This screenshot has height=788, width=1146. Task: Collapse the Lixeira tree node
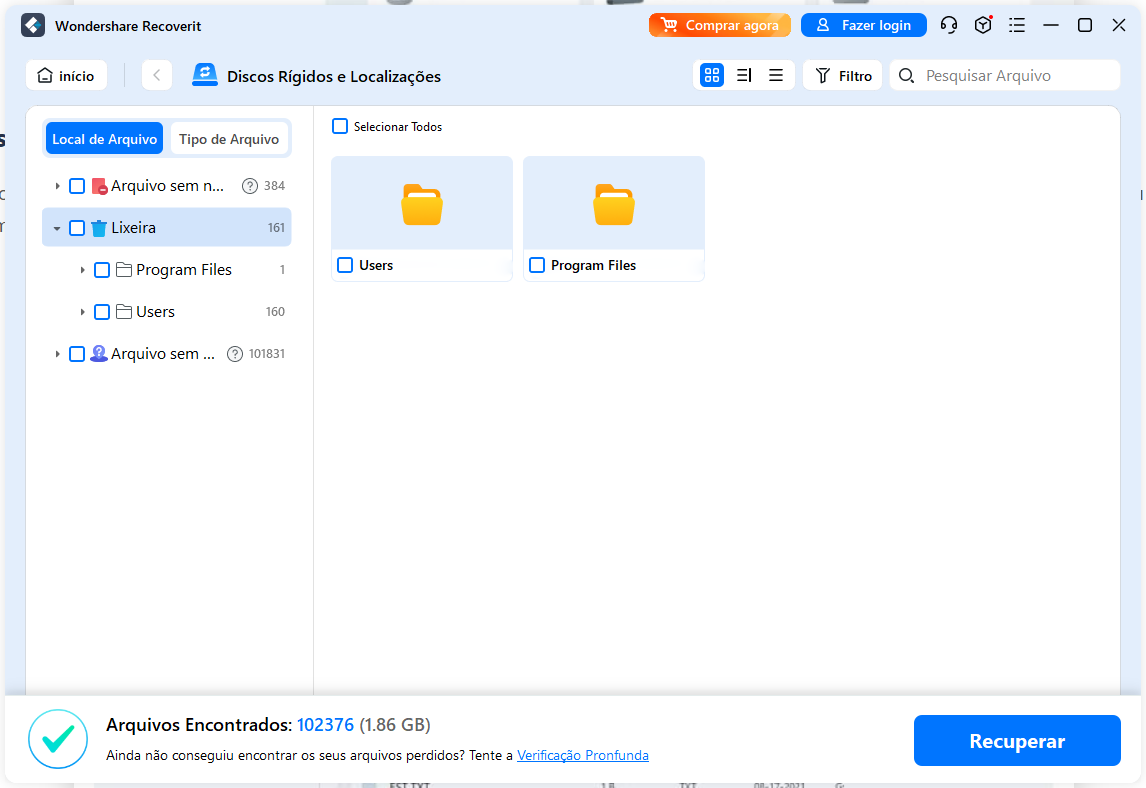[x=57, y=229]
